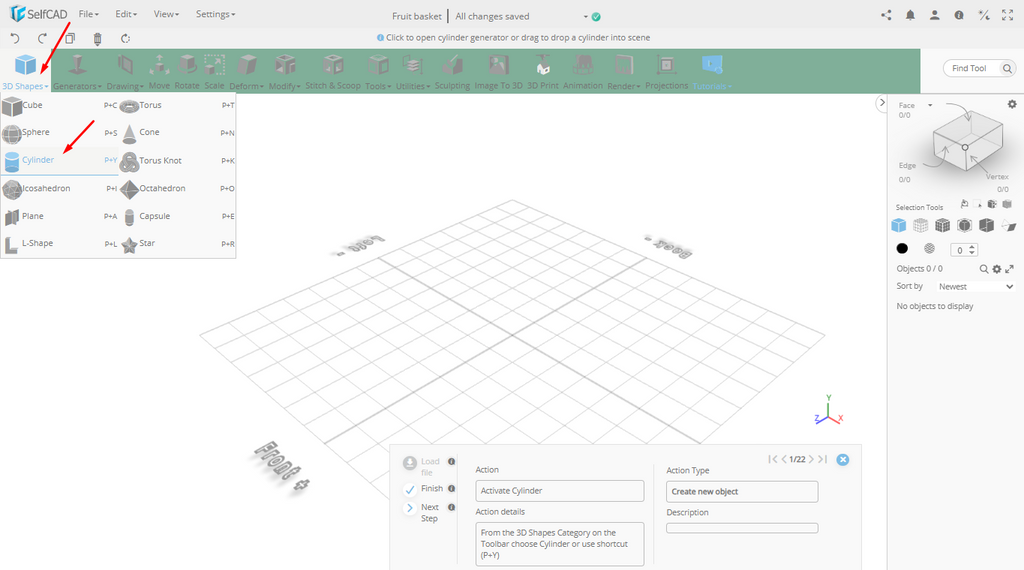
Task: Choose the Icosahedron shape
Action: (45, 188)
